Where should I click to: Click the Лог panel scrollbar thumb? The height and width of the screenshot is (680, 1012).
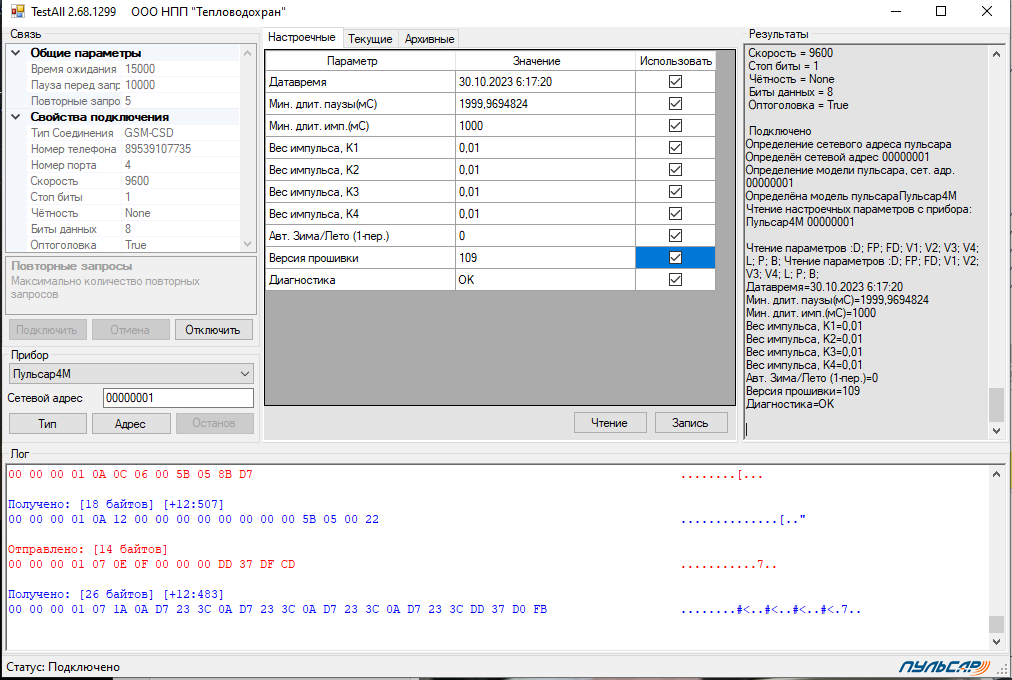pos(997,624)
